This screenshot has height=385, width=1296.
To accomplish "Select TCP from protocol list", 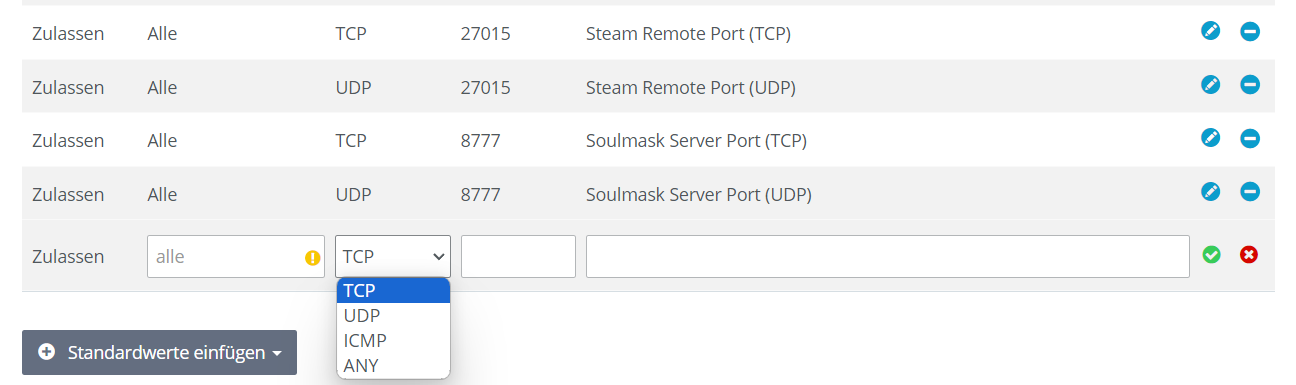I will (393, 291).
